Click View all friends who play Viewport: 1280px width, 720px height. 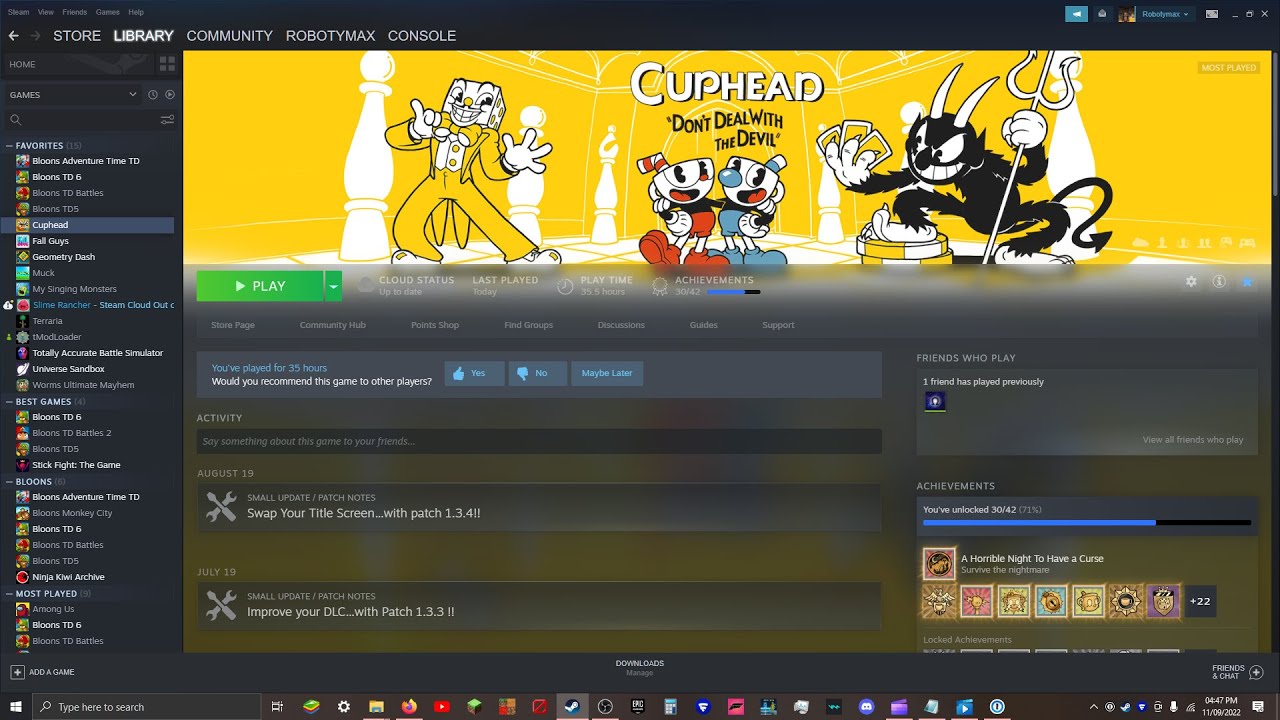1193,440
